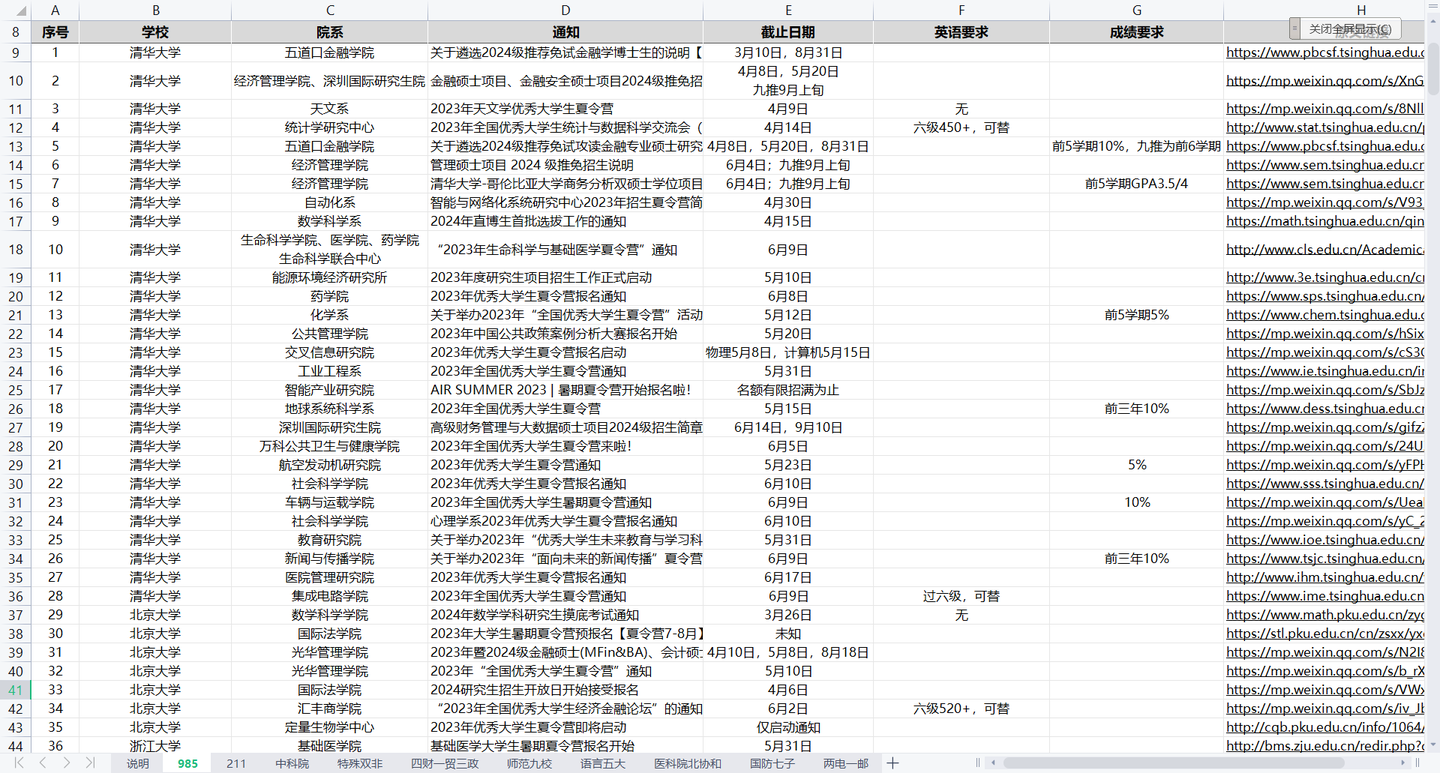Open the math.tsinghua.edu.cn link in row 17
1440x773 pixels.
[1325, 221]
